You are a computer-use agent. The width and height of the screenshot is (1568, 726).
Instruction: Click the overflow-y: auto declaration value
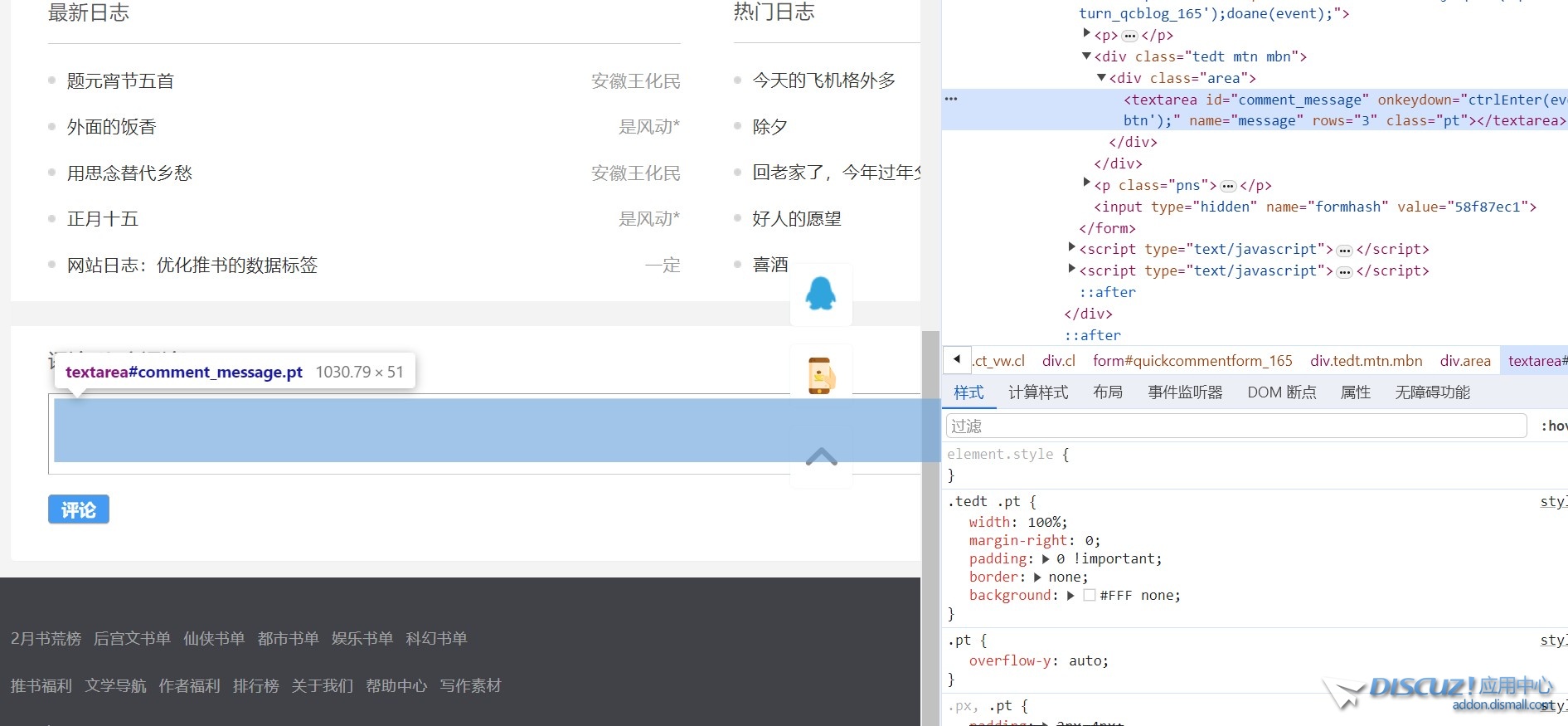(x=1085, y=661)
